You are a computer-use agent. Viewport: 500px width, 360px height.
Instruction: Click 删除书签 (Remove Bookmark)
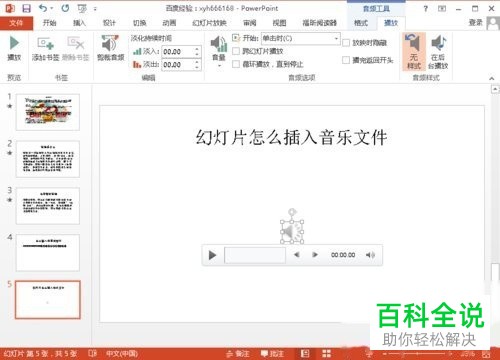(x=76, y=48)
